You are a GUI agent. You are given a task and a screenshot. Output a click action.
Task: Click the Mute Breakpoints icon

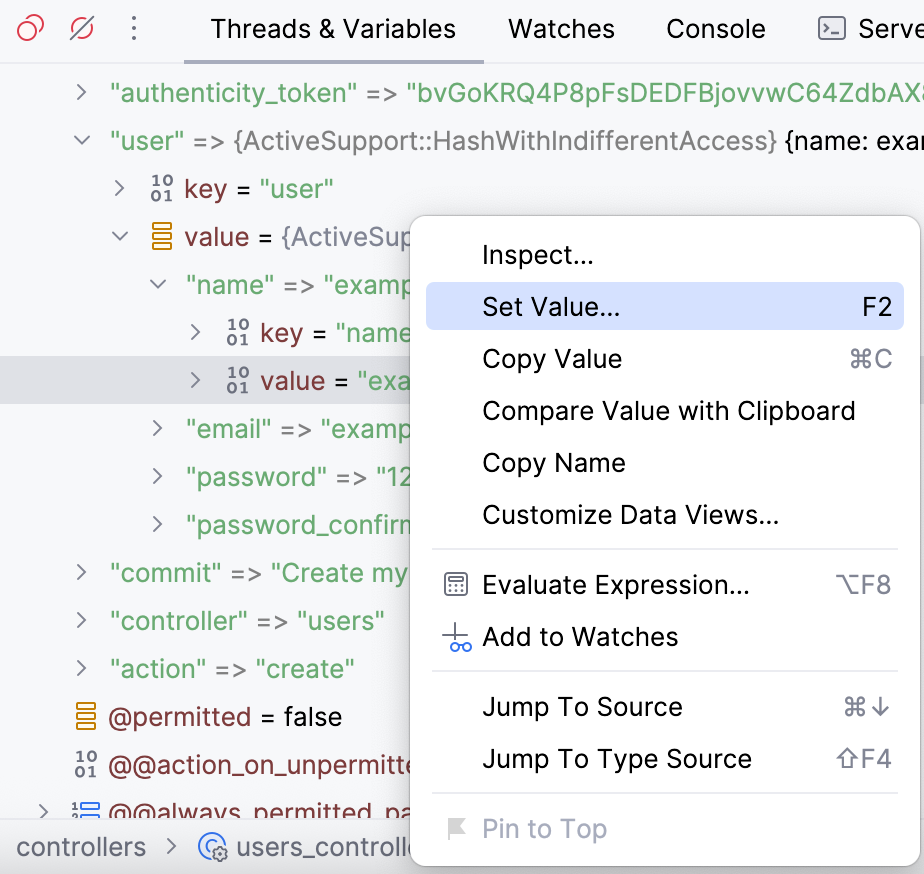(80, 29)
